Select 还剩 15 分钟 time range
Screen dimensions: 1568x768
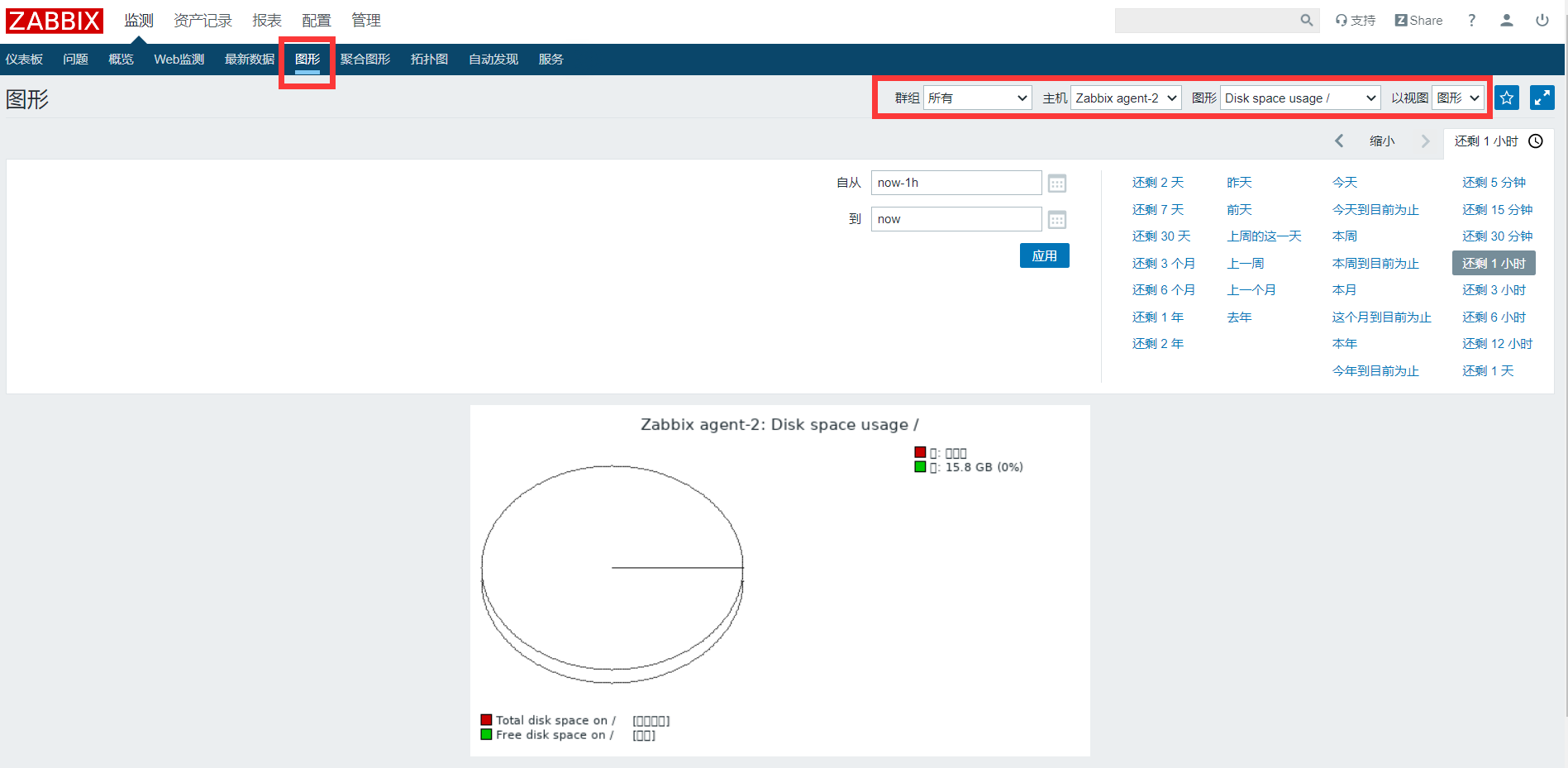tap(1497, 210)
